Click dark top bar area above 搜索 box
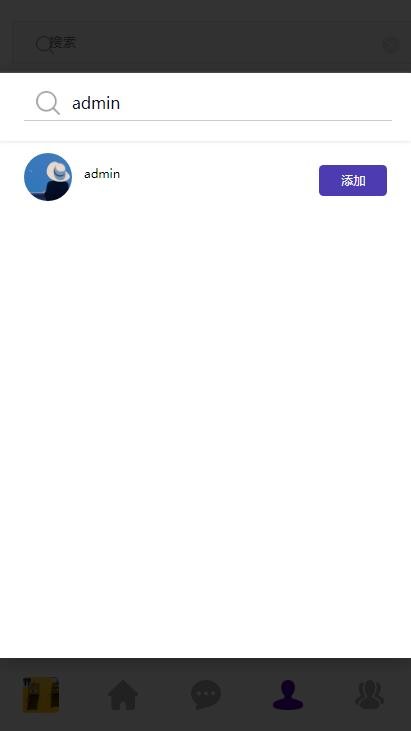The height and width of the screenshot is (731, 411). [x=206, y=11]
